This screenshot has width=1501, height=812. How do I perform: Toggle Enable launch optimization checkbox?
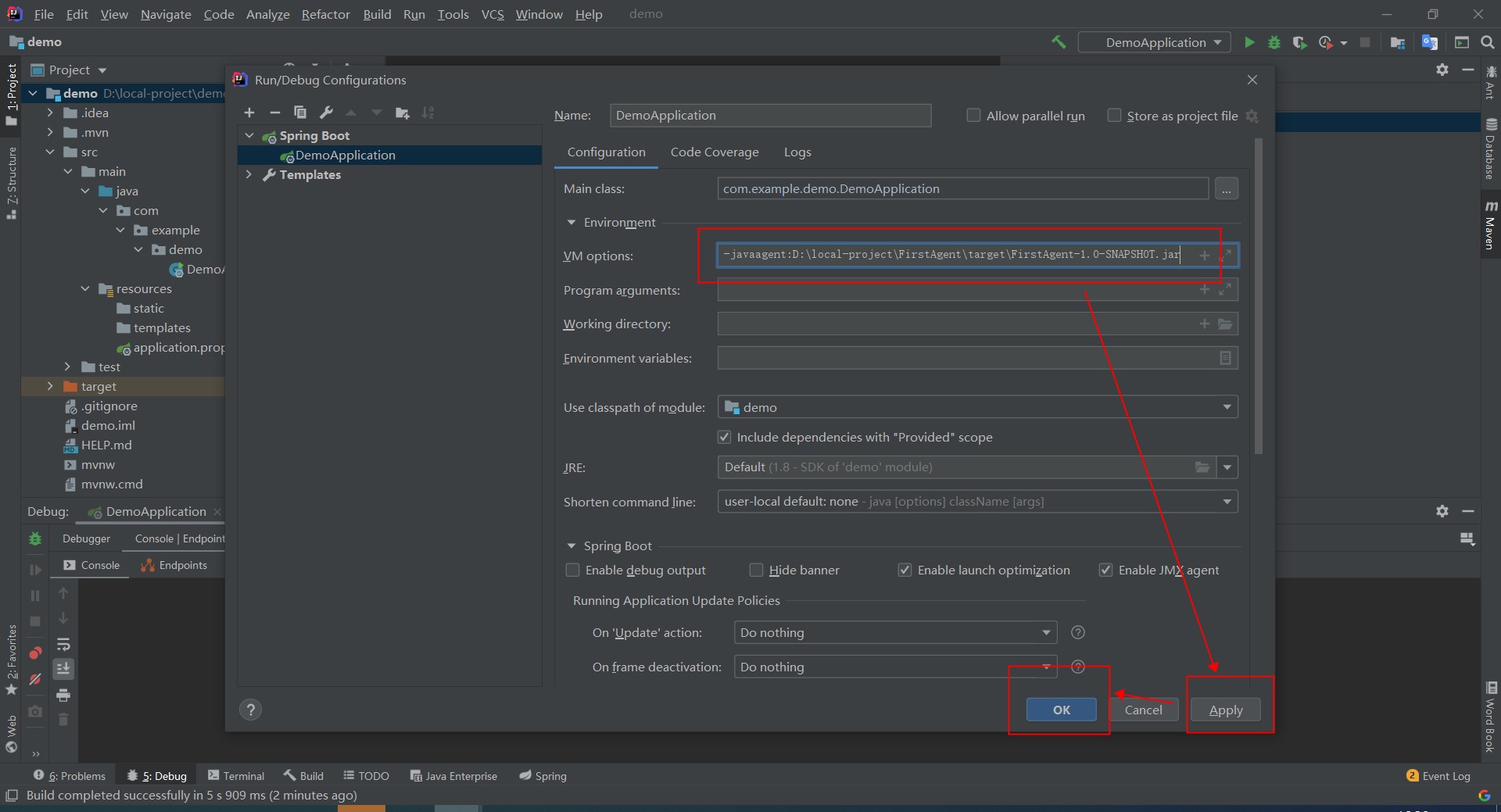[905, 570]
